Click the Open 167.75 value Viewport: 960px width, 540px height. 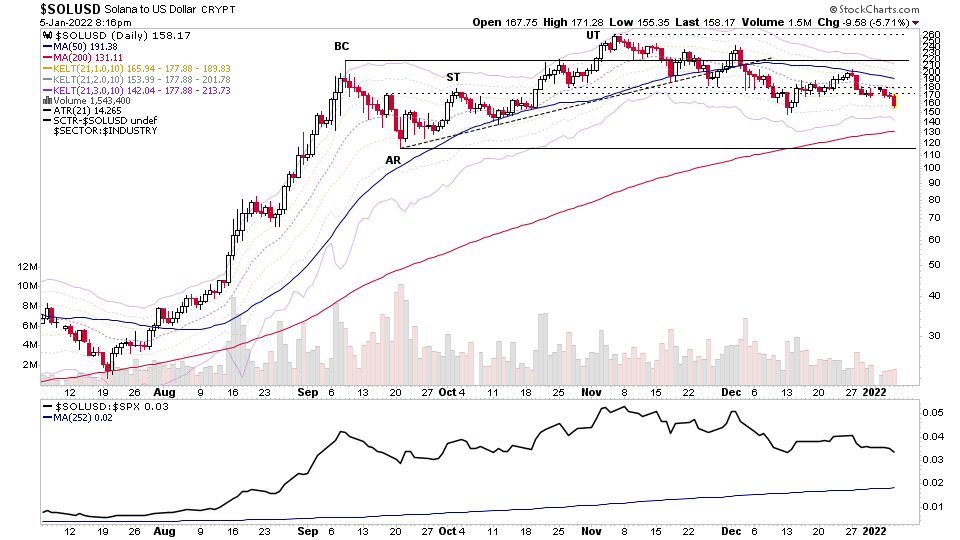pos(505,22)
